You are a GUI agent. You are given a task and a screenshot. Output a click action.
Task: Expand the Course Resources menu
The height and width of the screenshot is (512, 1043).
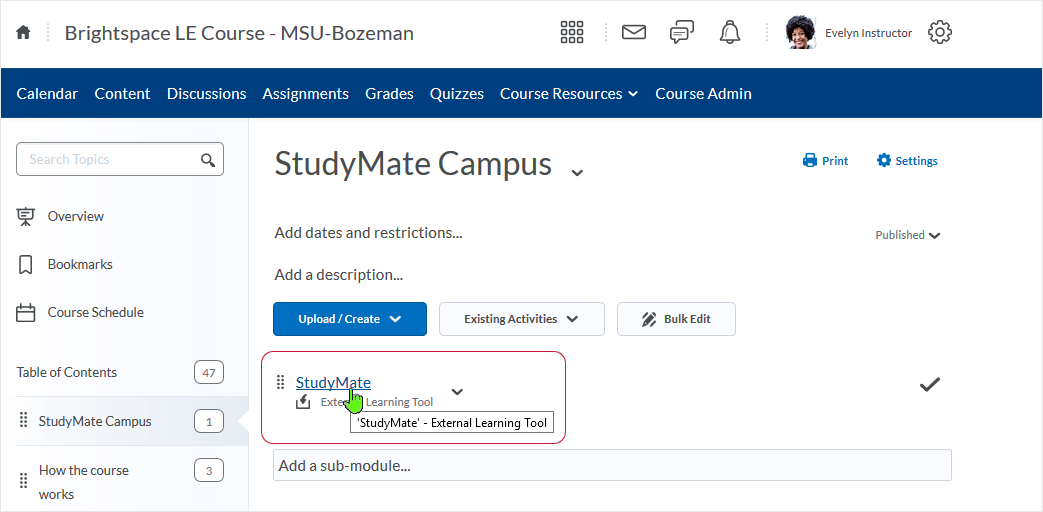[x=569, y=94]
